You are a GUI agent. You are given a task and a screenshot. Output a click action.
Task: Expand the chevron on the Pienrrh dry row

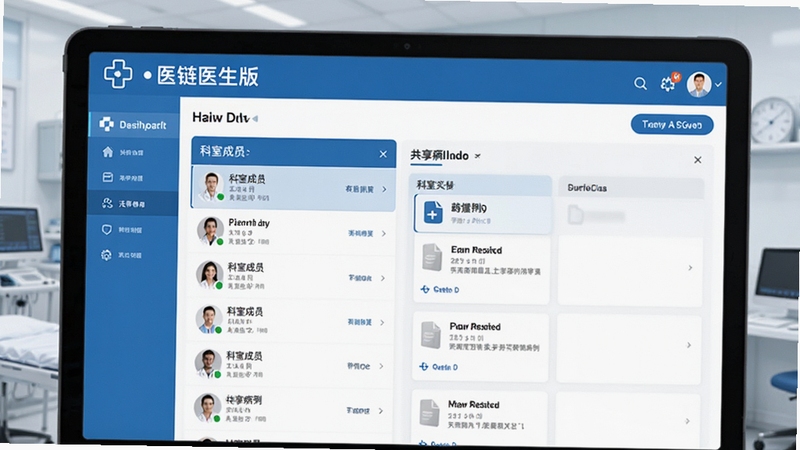coord(384,234)
